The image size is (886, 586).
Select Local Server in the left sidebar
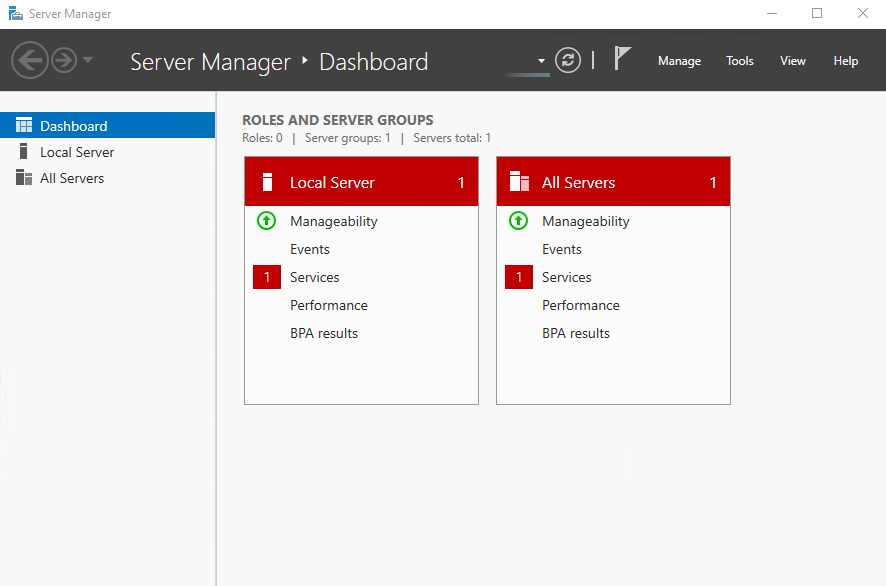point(107,152)
